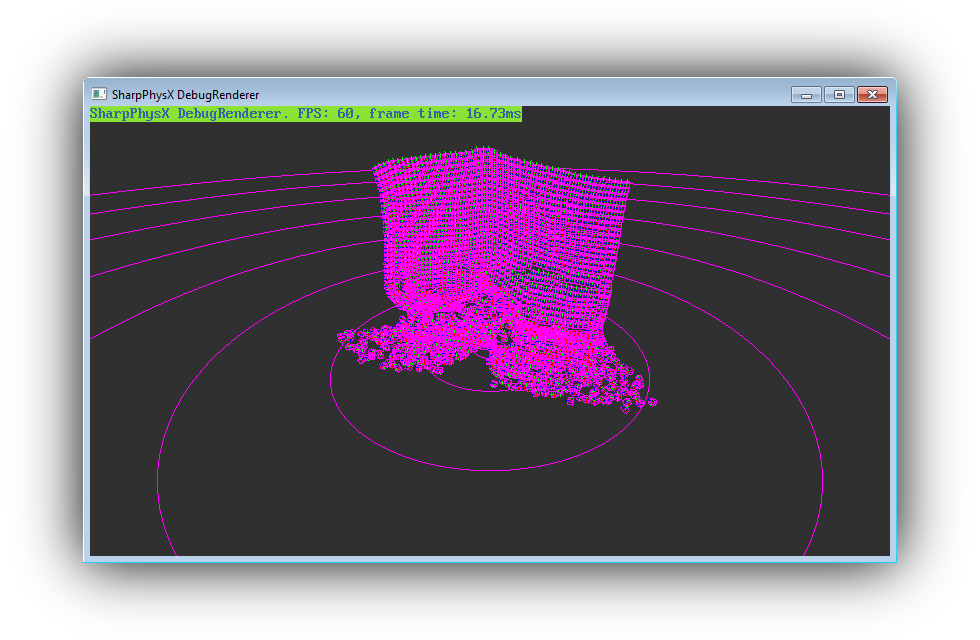
Task: Click the SharpPhysX DebugRenderer window icon
Action: pos(99,94)
